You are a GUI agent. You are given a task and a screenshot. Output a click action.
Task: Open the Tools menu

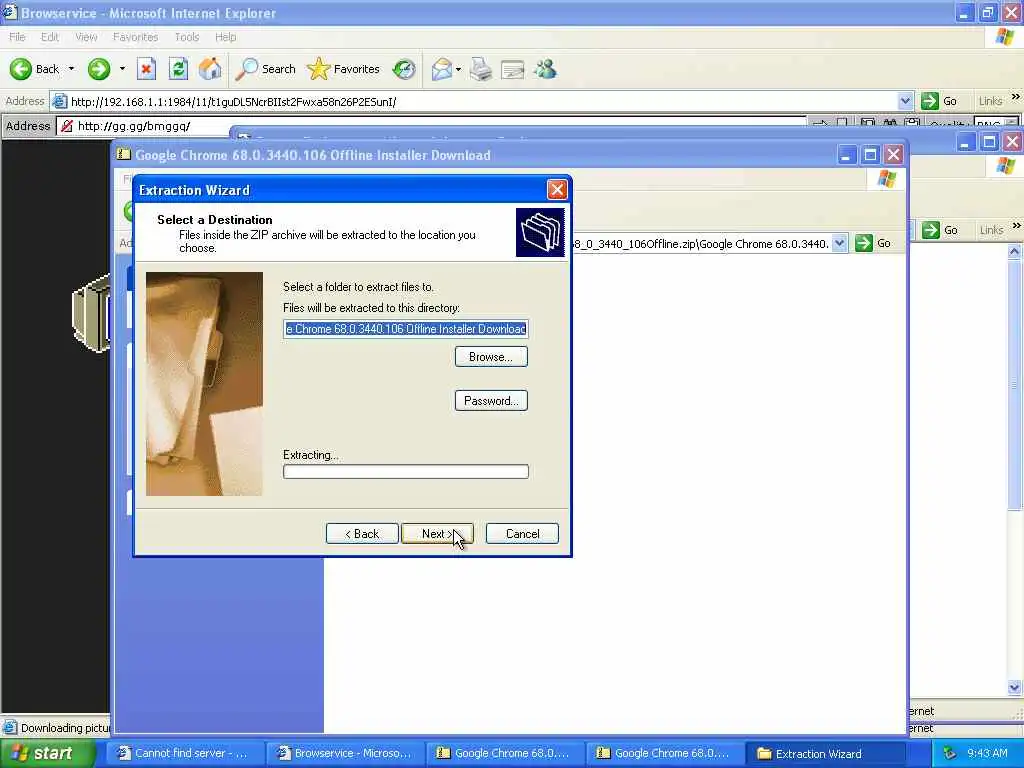pyautogui.click(x=187, y=37)
